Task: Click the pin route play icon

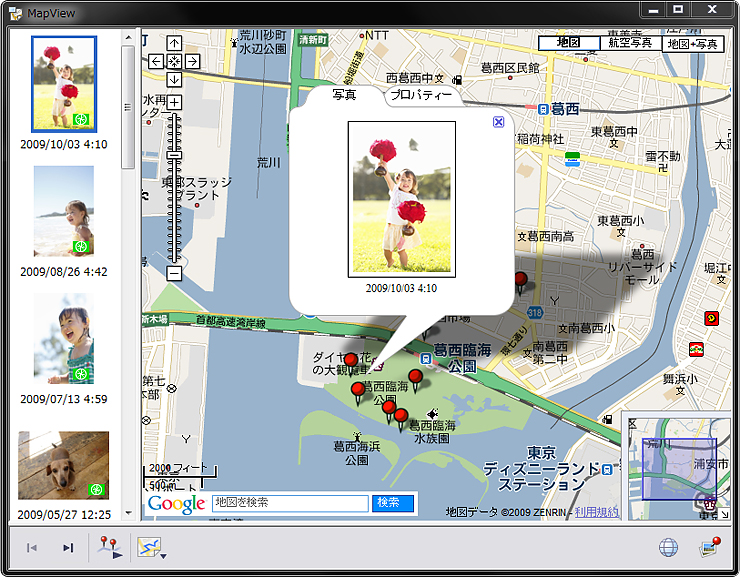Action: (x=108, y=548)
